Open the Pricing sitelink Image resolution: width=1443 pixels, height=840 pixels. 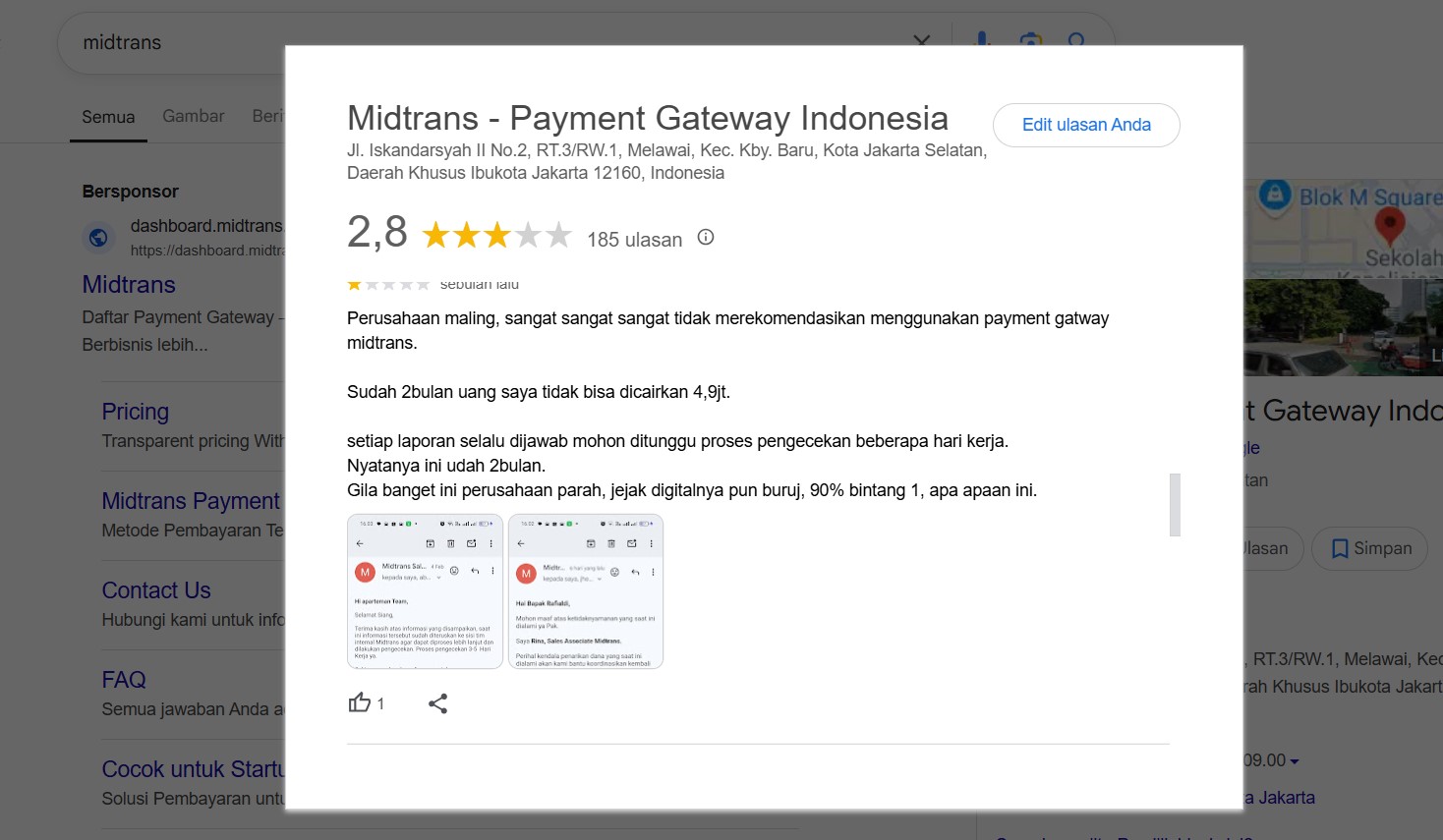point(136,412)
